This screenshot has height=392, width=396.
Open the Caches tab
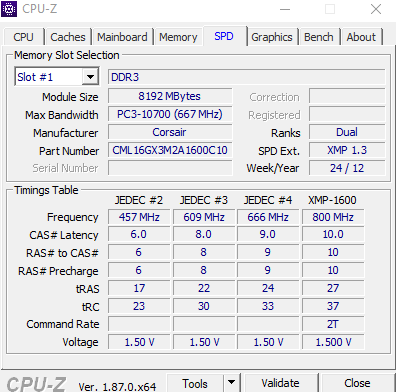tap(68, 37)
